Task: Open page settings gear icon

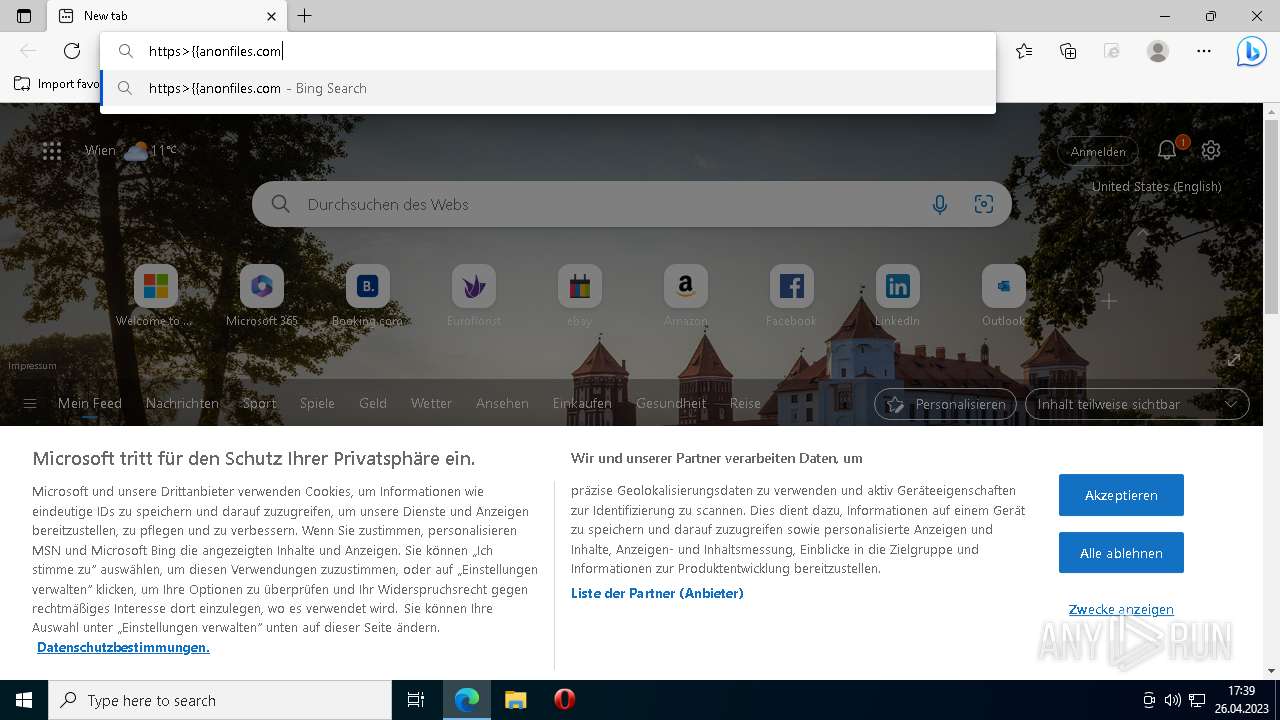Action: click(1211, 150)
